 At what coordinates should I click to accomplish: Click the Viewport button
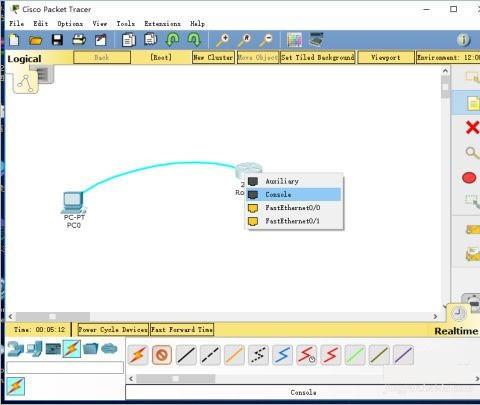click(386, 57)
